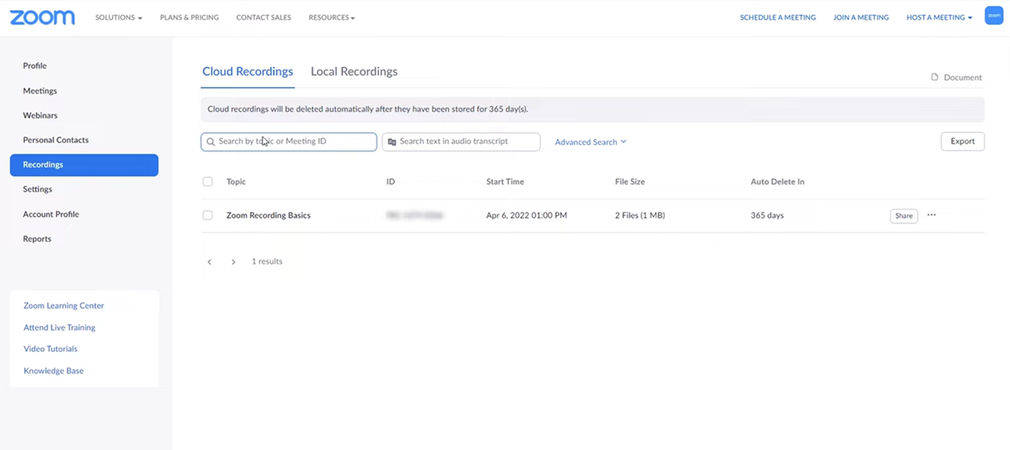Open the Zoom Recording Basics topic link
The image size is (1010, 450).
tap(268, 215)
